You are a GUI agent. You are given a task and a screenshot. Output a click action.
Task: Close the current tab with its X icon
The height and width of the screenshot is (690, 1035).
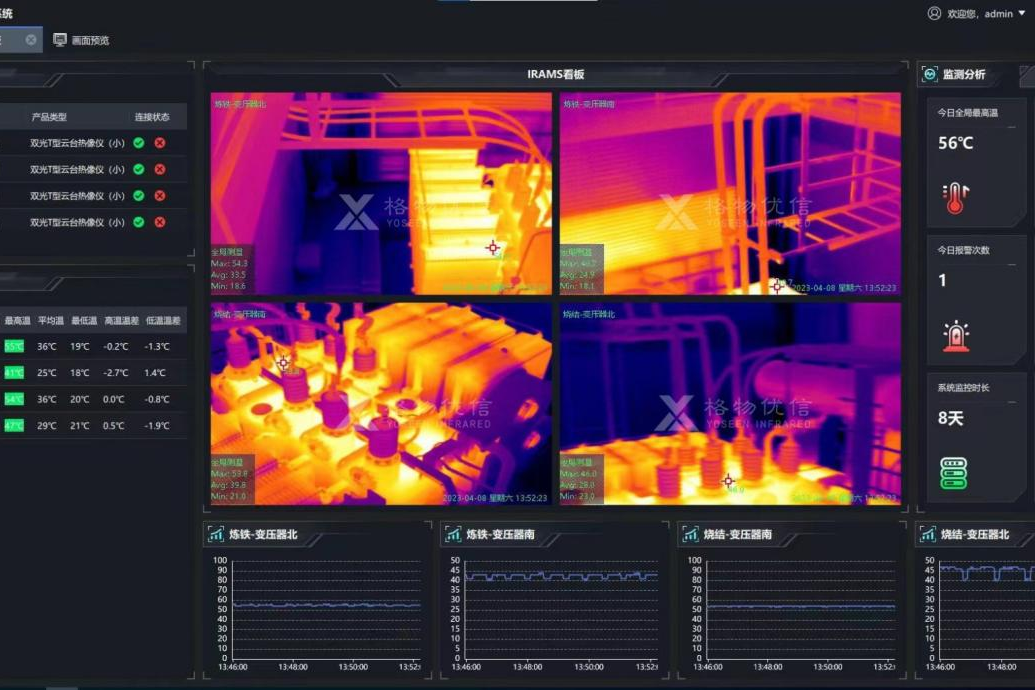(x=31, y=40)
